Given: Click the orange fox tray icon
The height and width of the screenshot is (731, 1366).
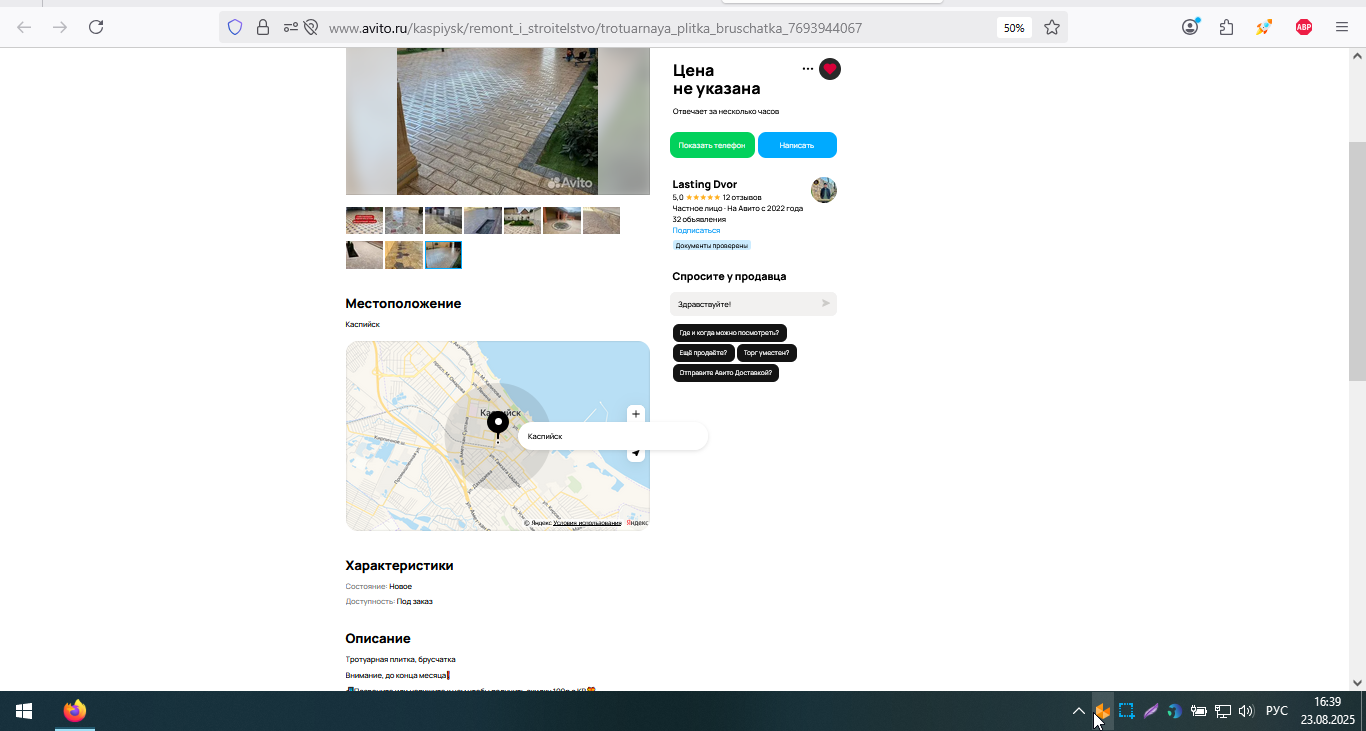Looking at the screenshot, I should [x=1102, y=711].
